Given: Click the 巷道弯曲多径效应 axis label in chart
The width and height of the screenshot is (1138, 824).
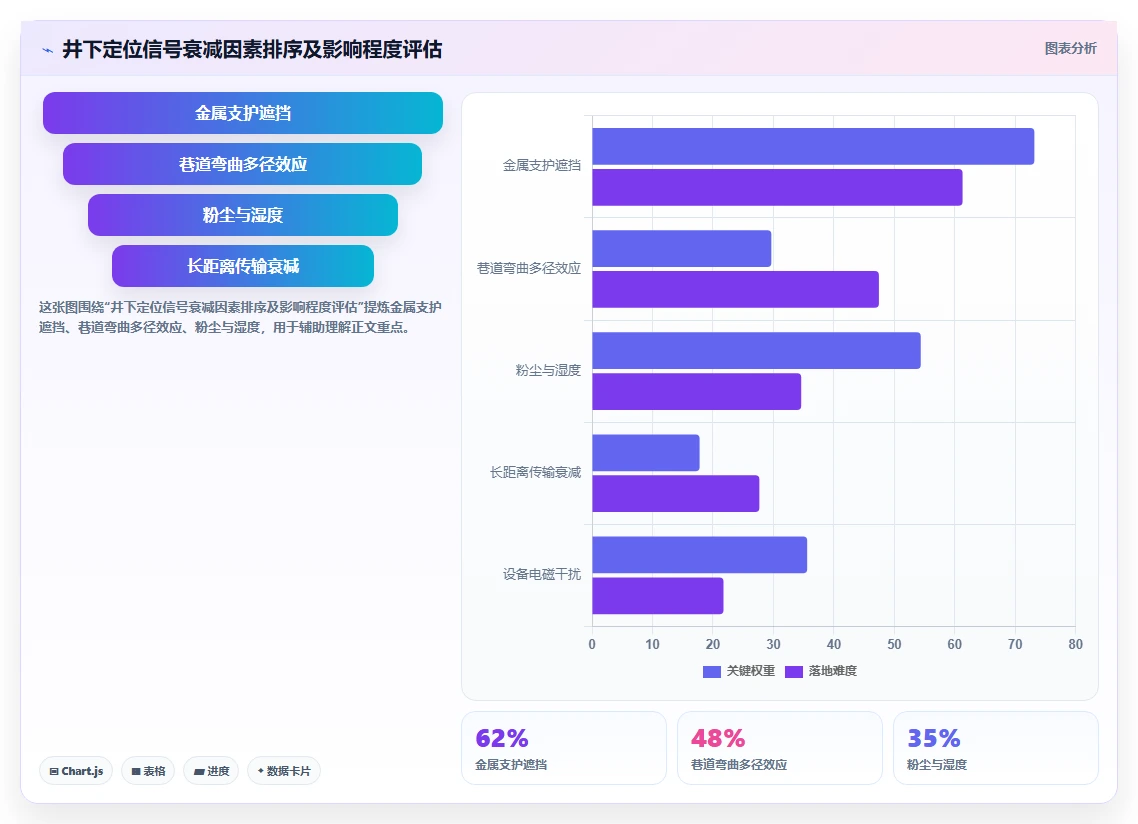Looking at the screenshot, I should pos(528,269).
